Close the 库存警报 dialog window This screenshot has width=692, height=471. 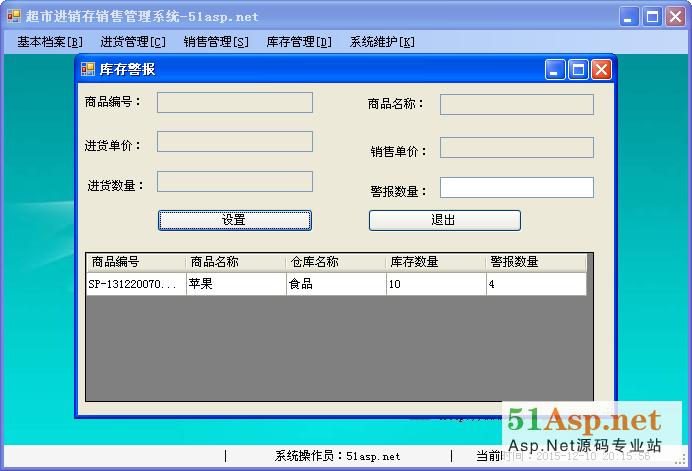[x=601, y=70]
